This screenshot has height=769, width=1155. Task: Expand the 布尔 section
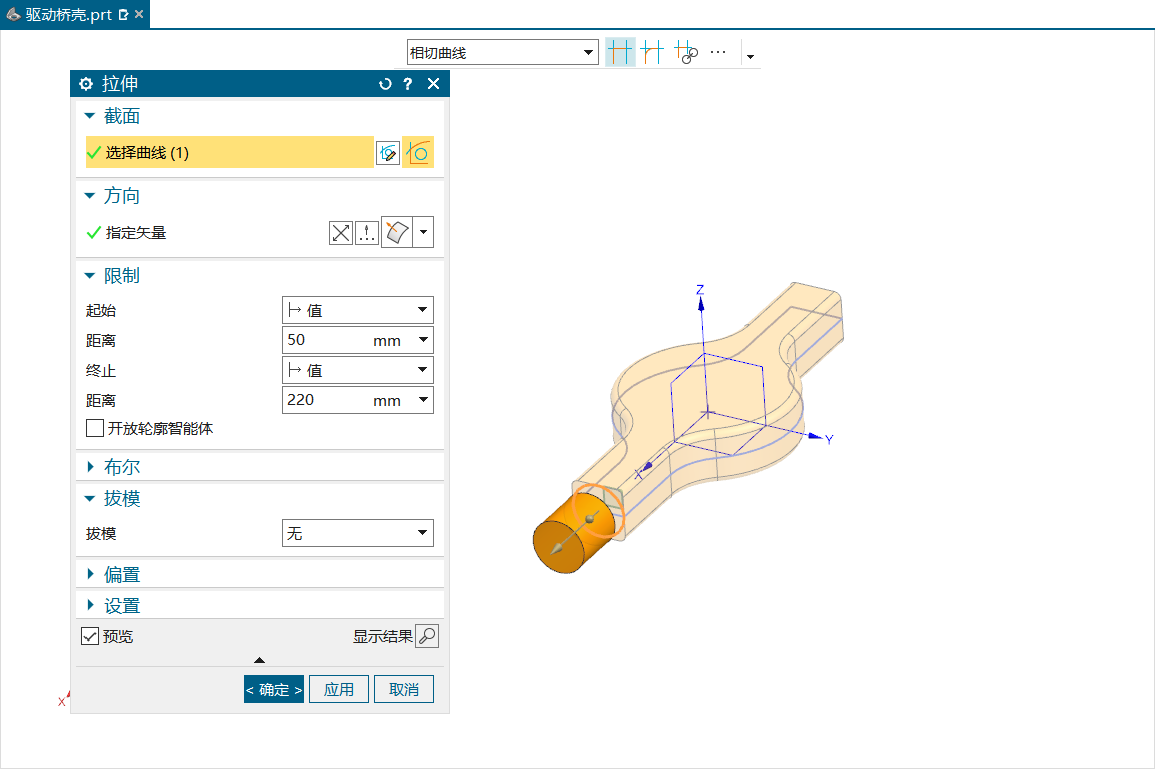(x=90, y=466)
